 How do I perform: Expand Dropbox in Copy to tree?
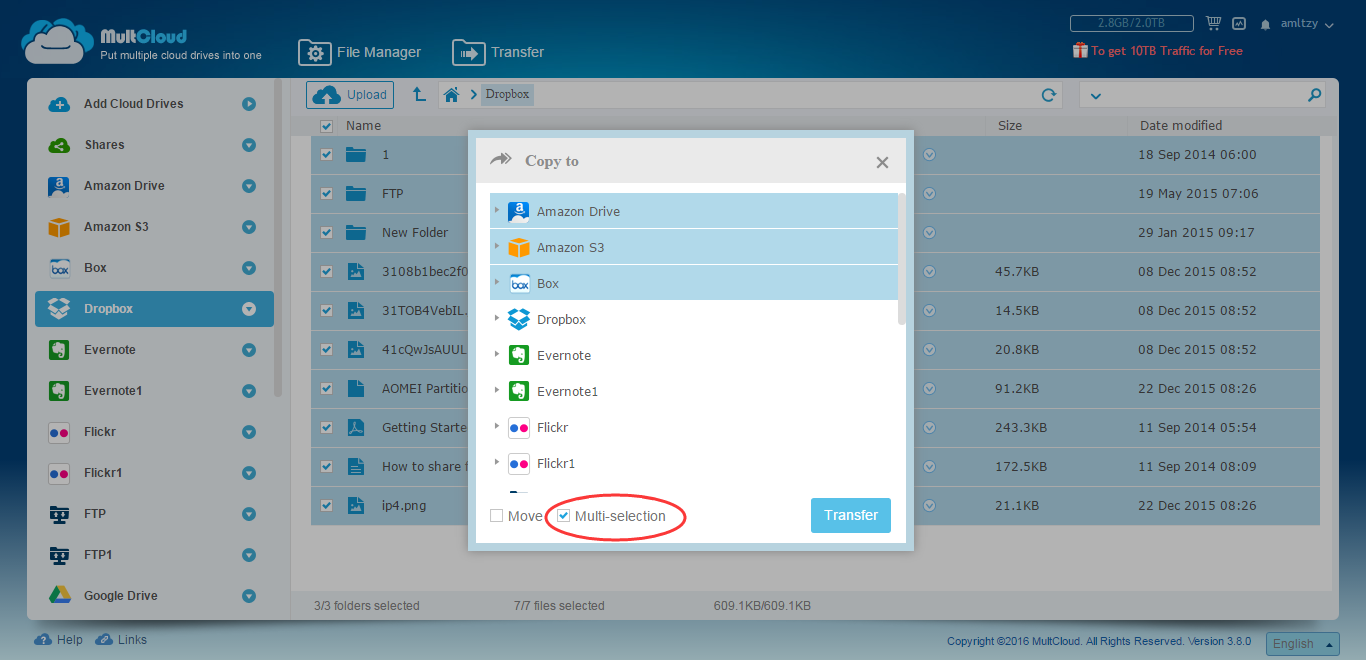[496, 319]
